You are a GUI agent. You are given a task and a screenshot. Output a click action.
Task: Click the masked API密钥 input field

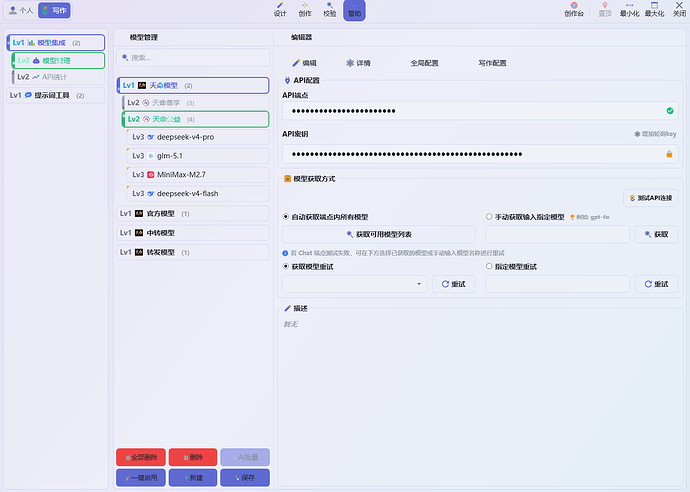click(x=480, y=154)
